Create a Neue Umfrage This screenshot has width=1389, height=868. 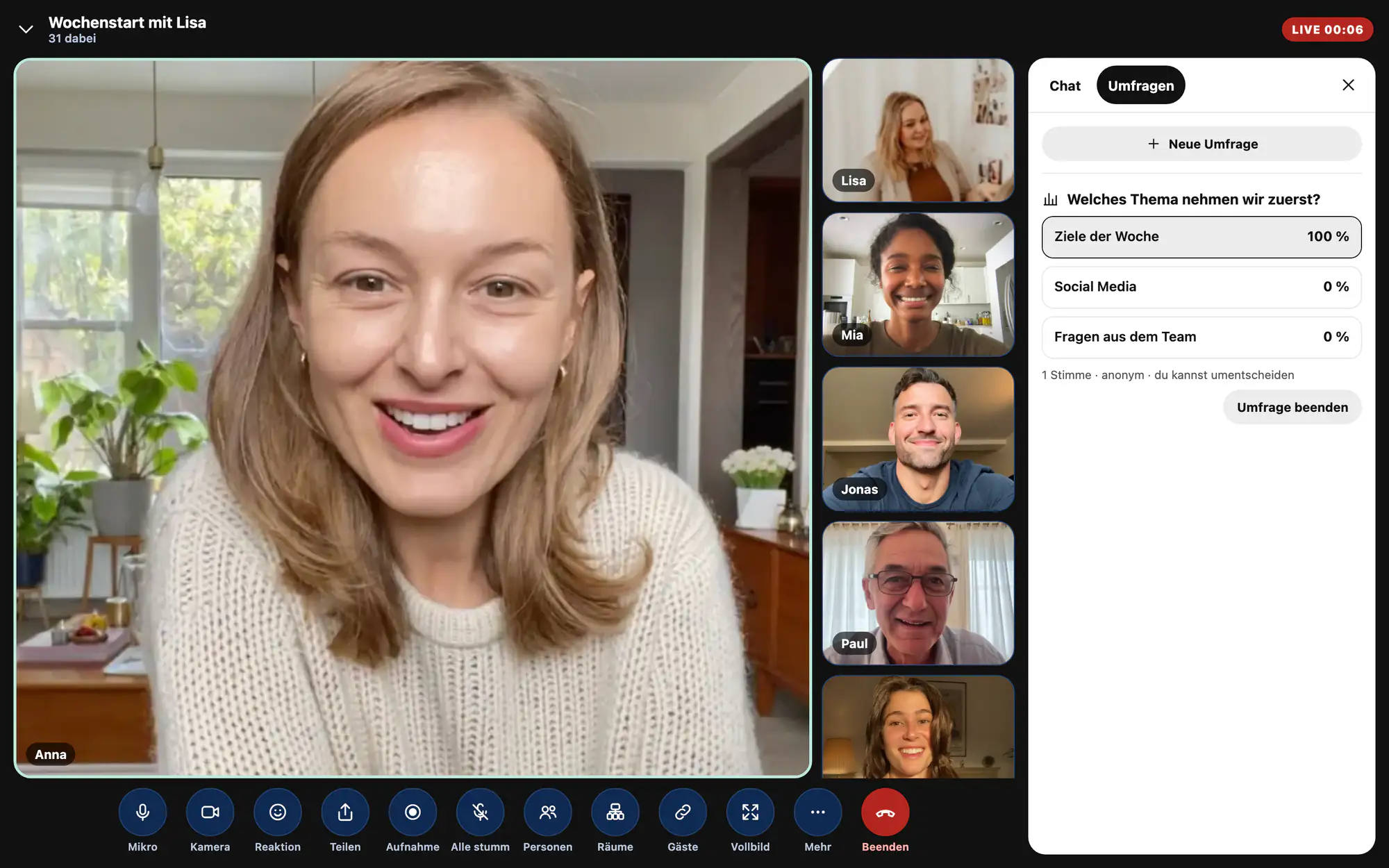(1201, 144)
